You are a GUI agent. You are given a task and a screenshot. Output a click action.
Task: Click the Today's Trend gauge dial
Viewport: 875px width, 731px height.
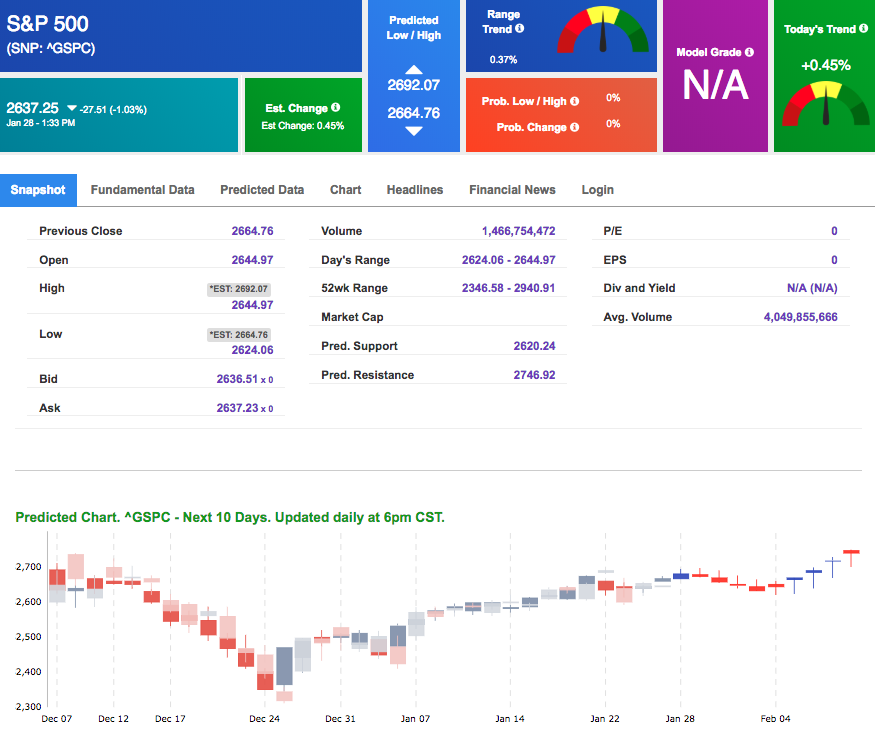point(825,104)
